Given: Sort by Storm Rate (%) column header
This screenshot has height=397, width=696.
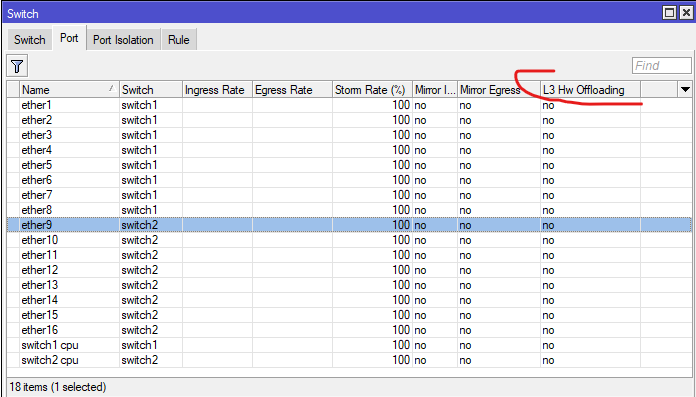Looking at the screenshot, I should coord(372,90).
